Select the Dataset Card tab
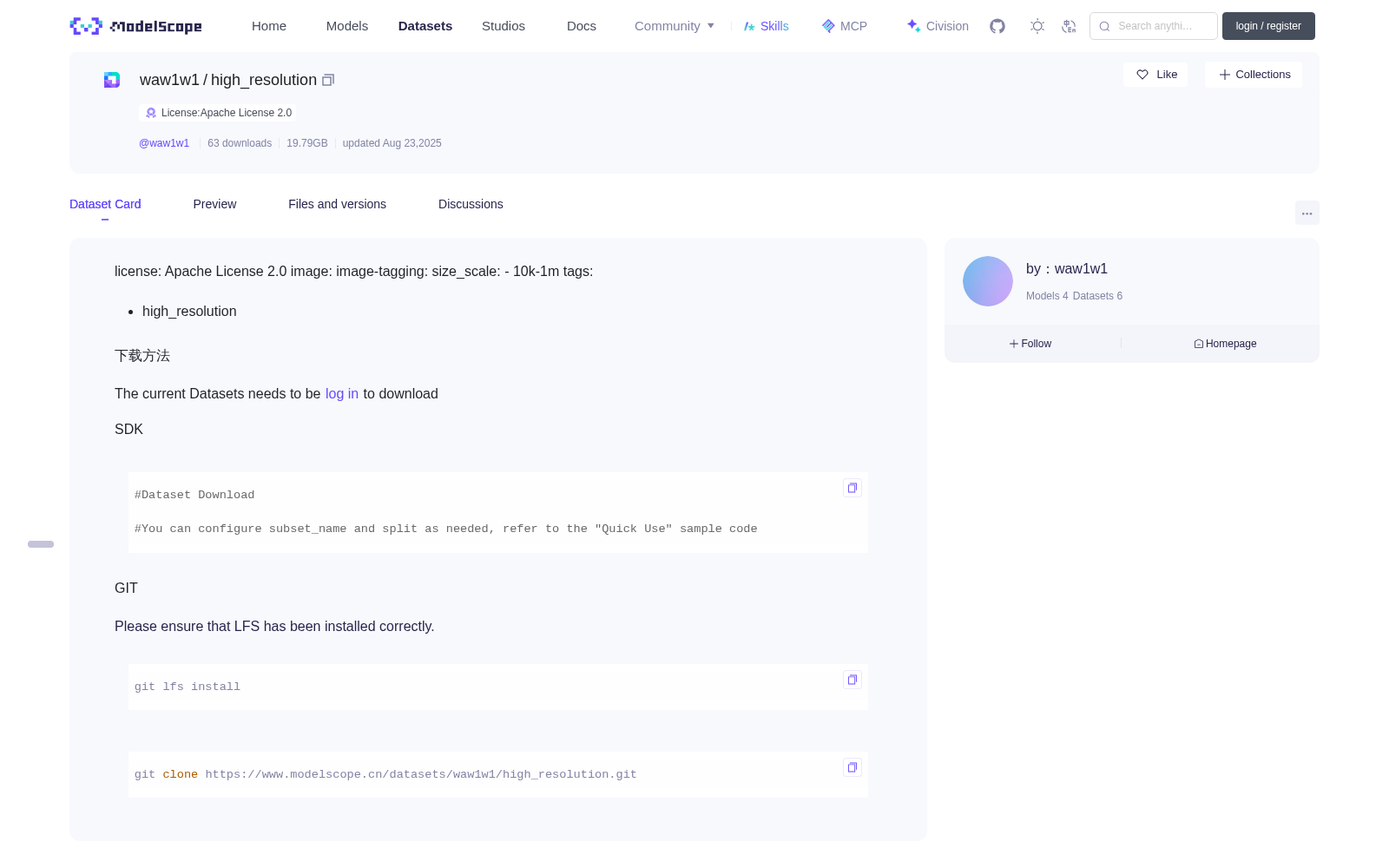The width and height of the screenshot is (1389, 868). coord(105,204)
